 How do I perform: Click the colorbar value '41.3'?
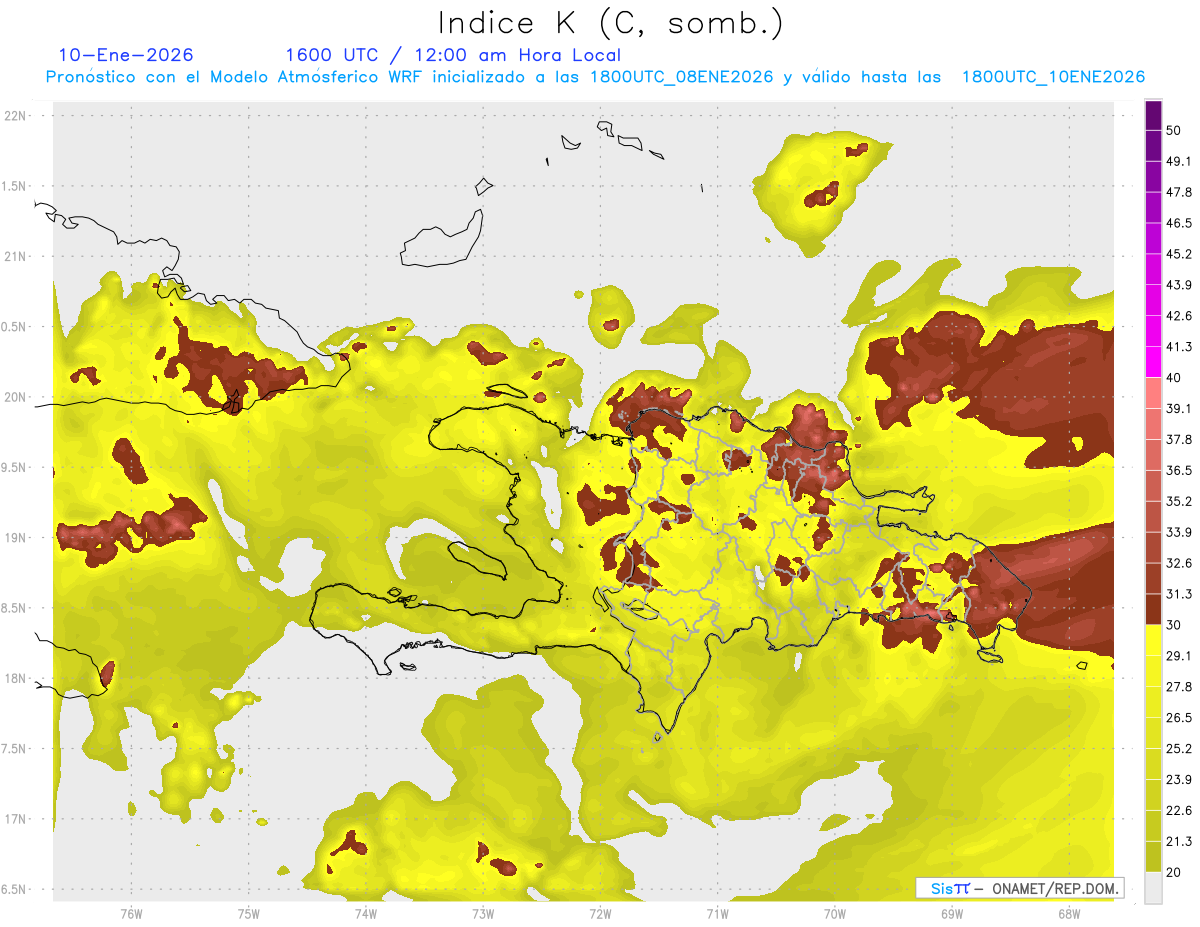(x=1178, y=347)
